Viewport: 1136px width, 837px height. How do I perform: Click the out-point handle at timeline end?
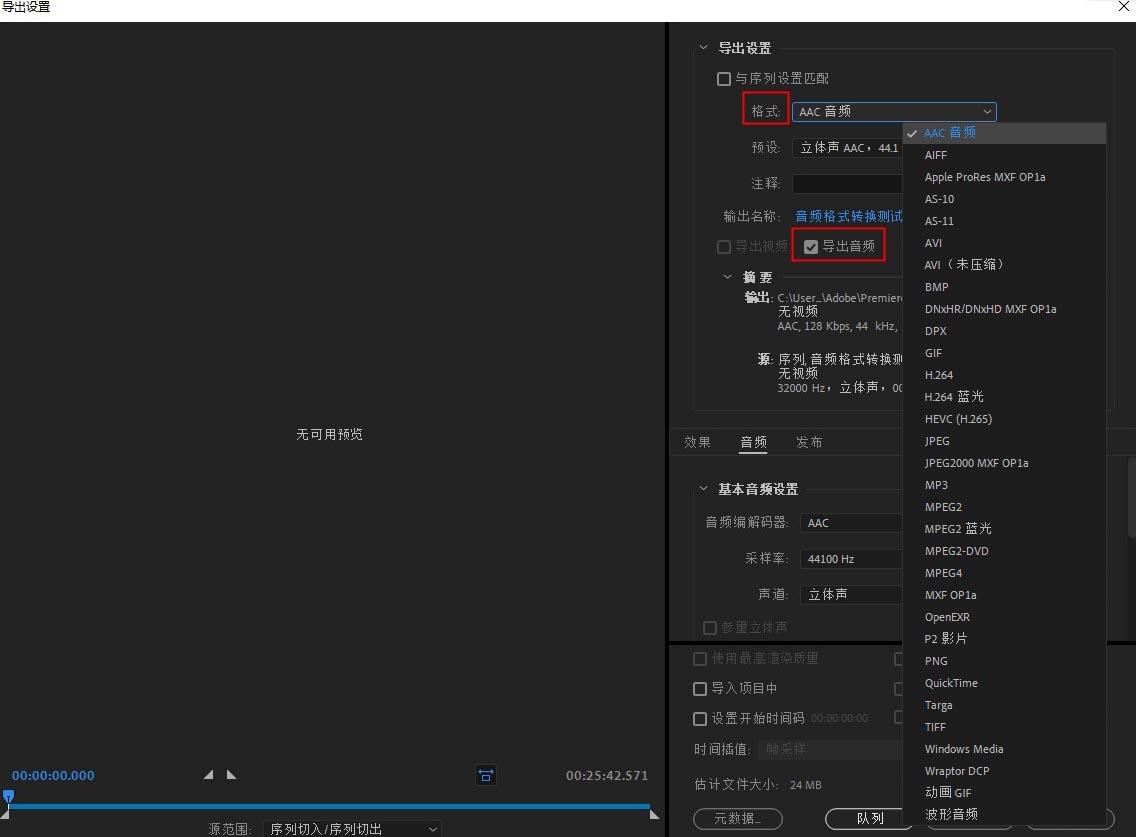click(x=654, y=815)
